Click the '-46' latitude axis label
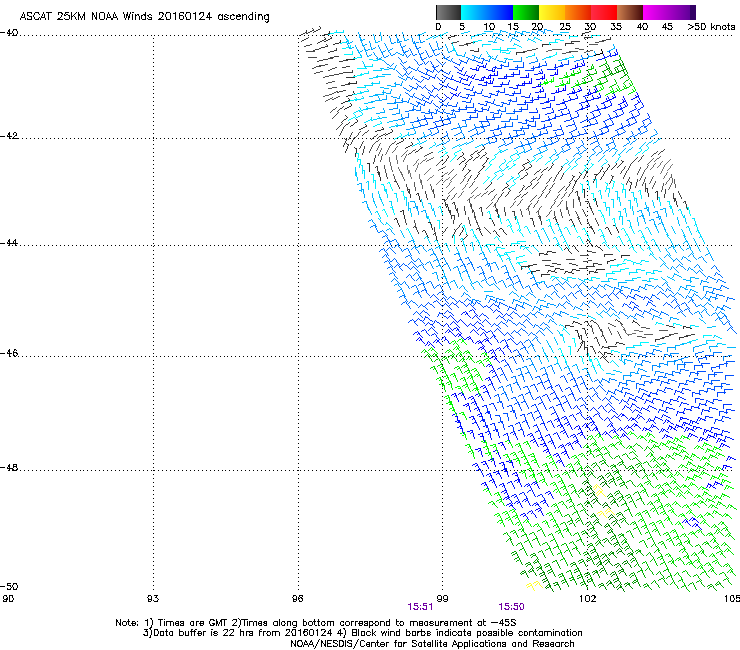The height and width of the screenshot is (650, 740). [9, 353]
